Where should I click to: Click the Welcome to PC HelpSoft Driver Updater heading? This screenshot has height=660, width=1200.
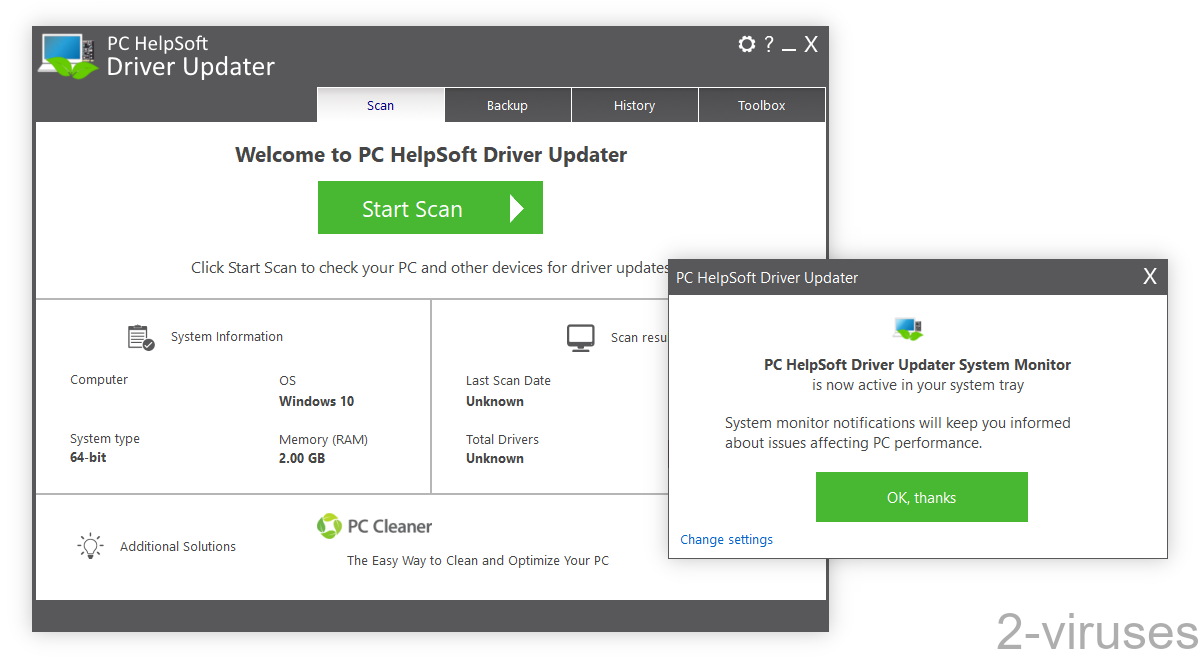coord(431,155)
